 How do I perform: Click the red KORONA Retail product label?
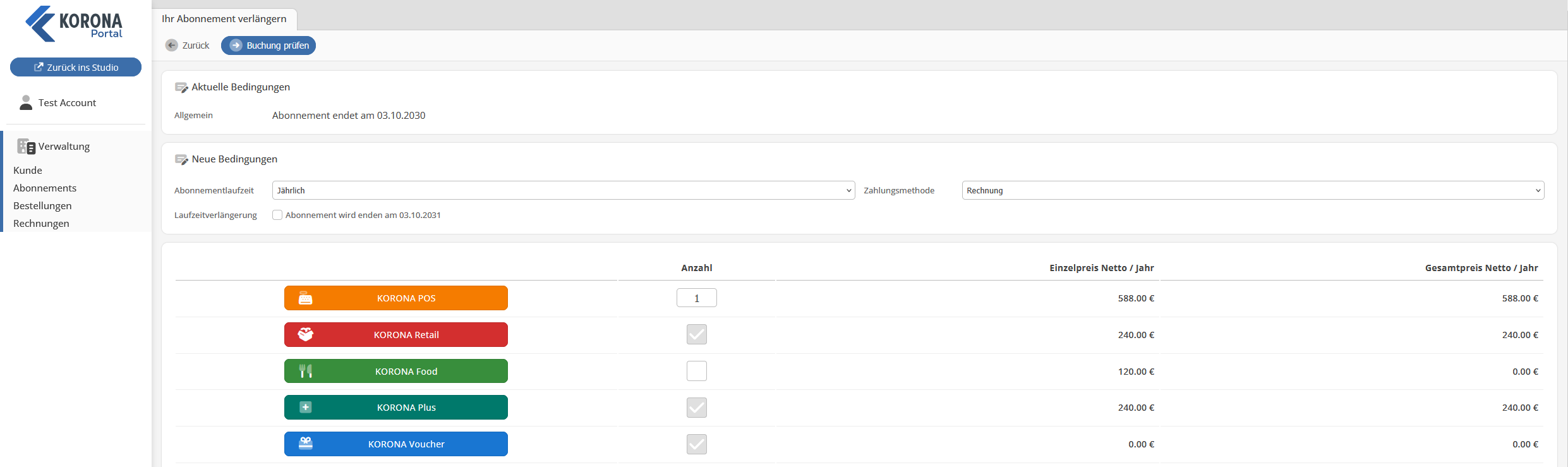pyautogui.click(x=396, y=334)
